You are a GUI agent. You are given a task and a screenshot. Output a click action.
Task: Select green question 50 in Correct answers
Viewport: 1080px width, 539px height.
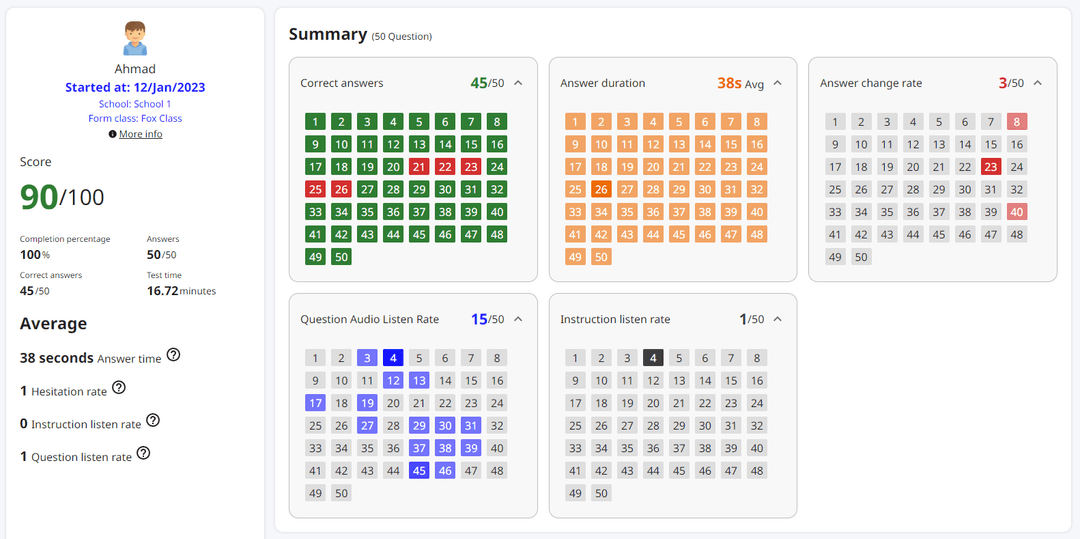[x=341, y=257]
